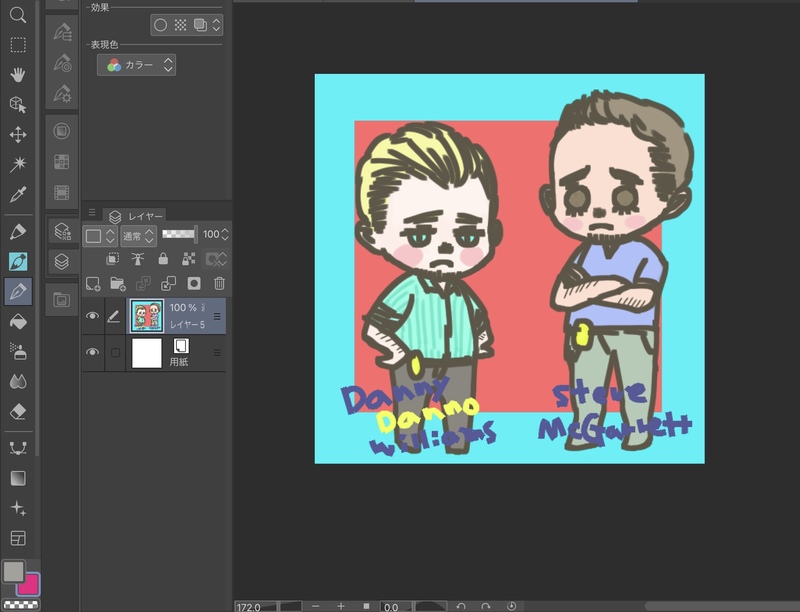Zoom out with the minus button

(315, 606)
